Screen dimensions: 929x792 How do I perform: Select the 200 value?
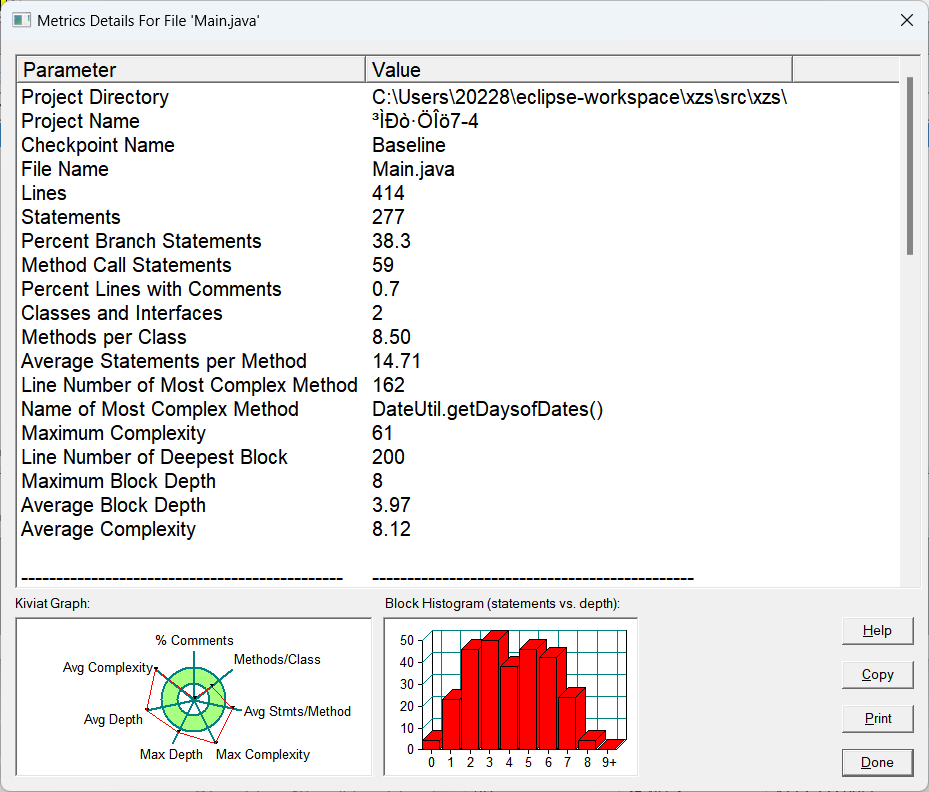click(388, 457)
